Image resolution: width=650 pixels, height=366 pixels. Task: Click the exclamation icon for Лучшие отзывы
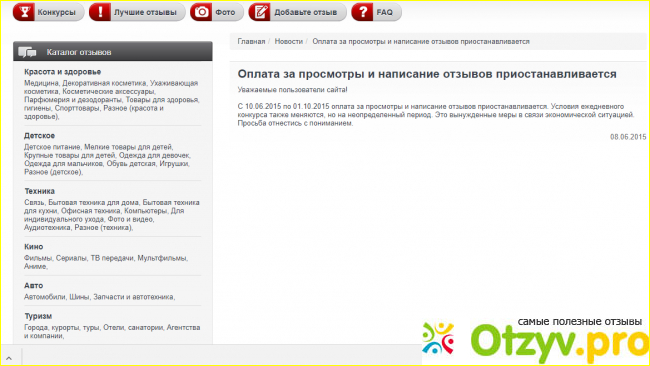point(100,12)
